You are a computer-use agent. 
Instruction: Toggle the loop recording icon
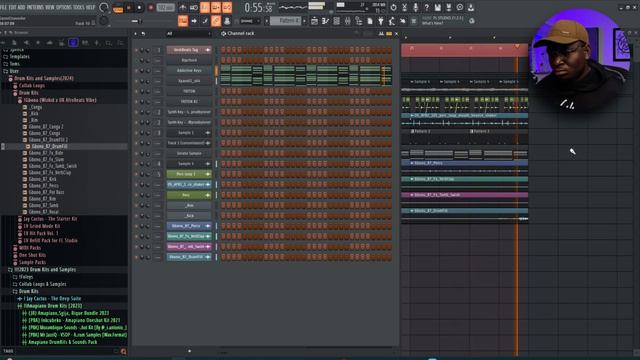tap(227, 7)
